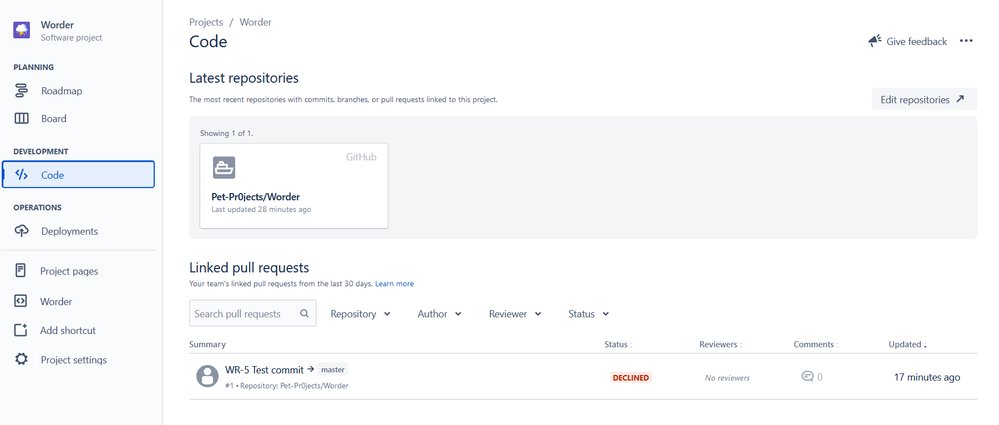Sort by the Status column header
The height and width of the screenshot is (425, 999).
coord(618,344)
